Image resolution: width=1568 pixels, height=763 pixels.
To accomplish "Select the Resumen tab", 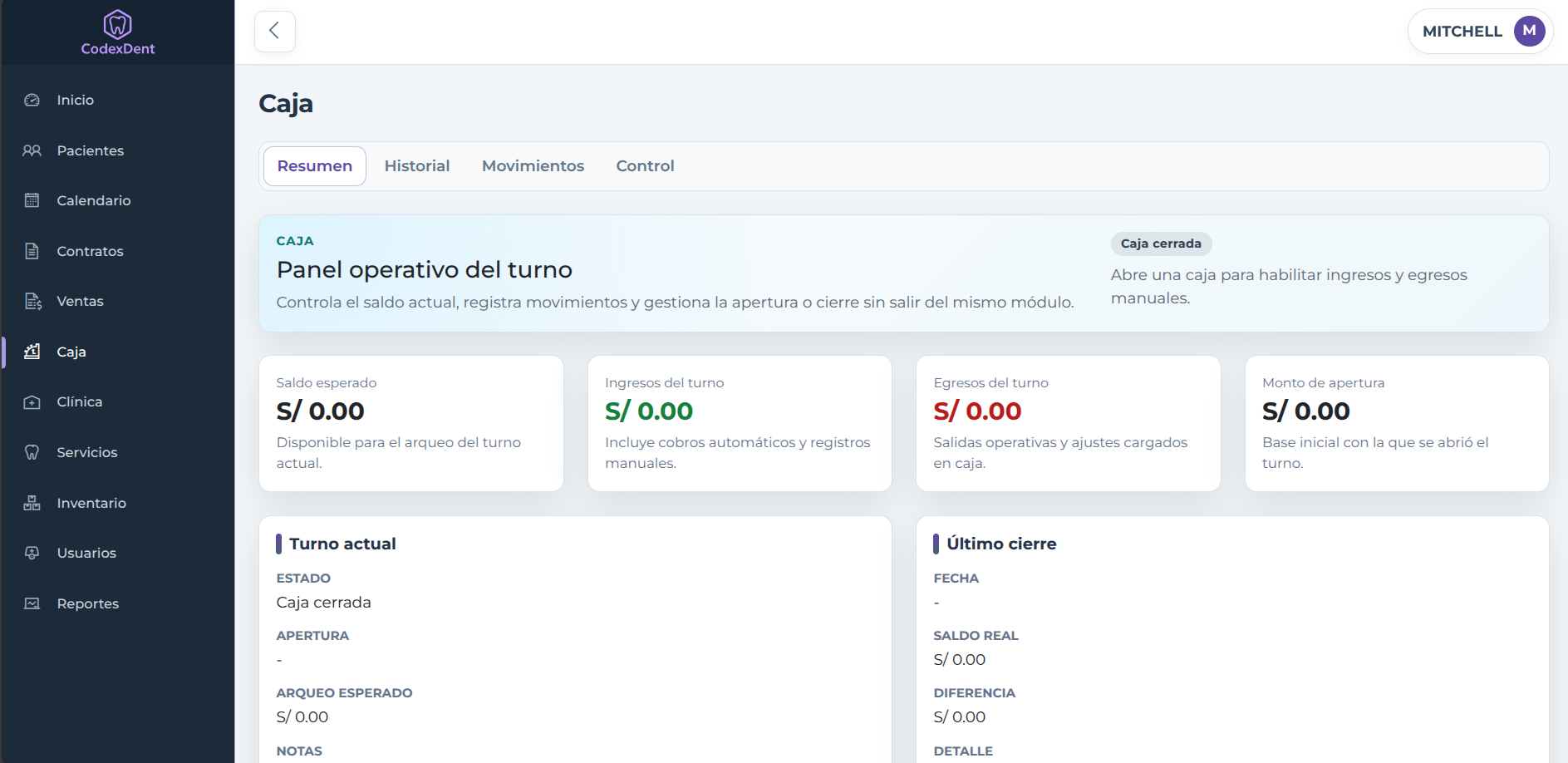I will [315, 166].
